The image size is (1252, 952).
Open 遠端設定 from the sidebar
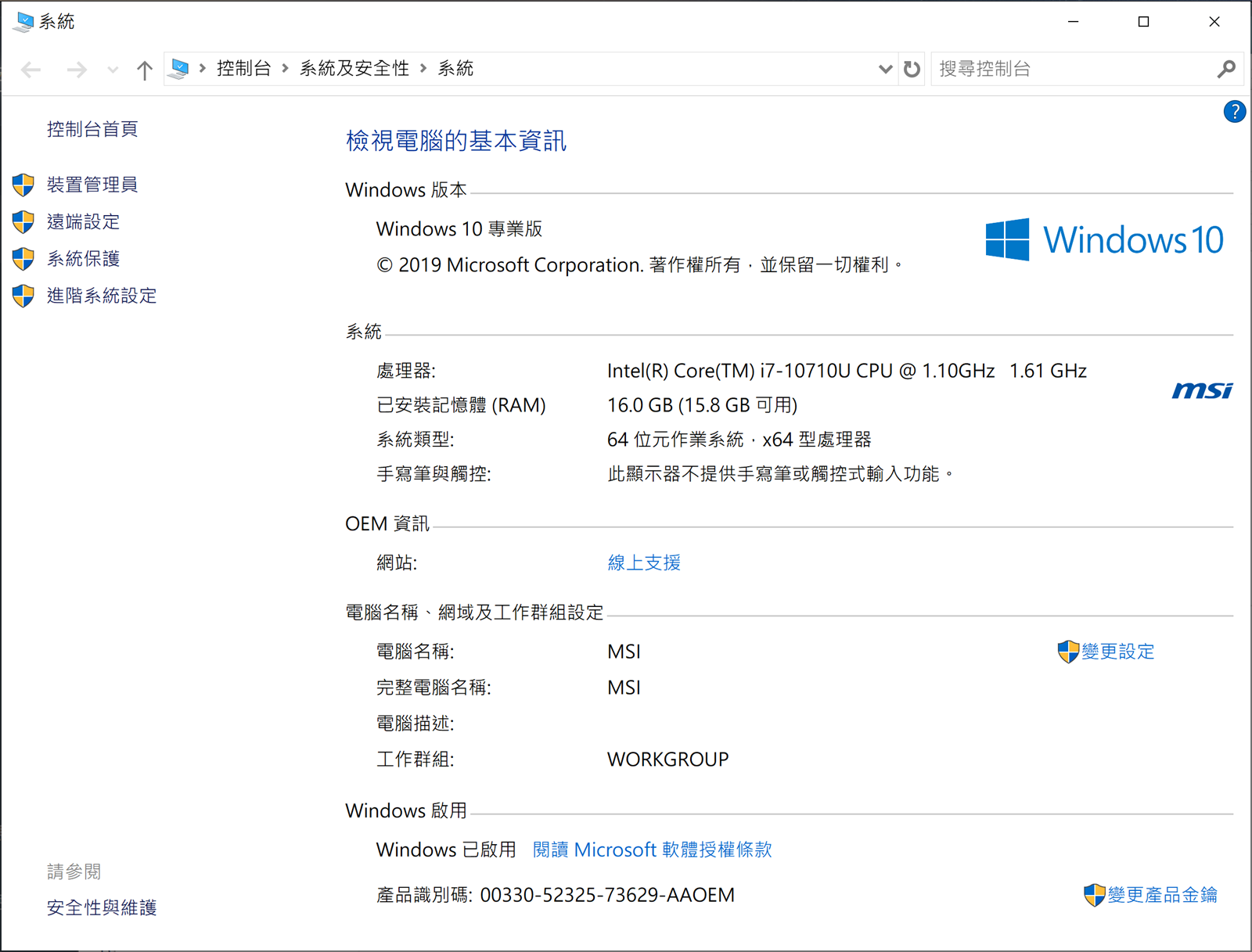point(83,222)
